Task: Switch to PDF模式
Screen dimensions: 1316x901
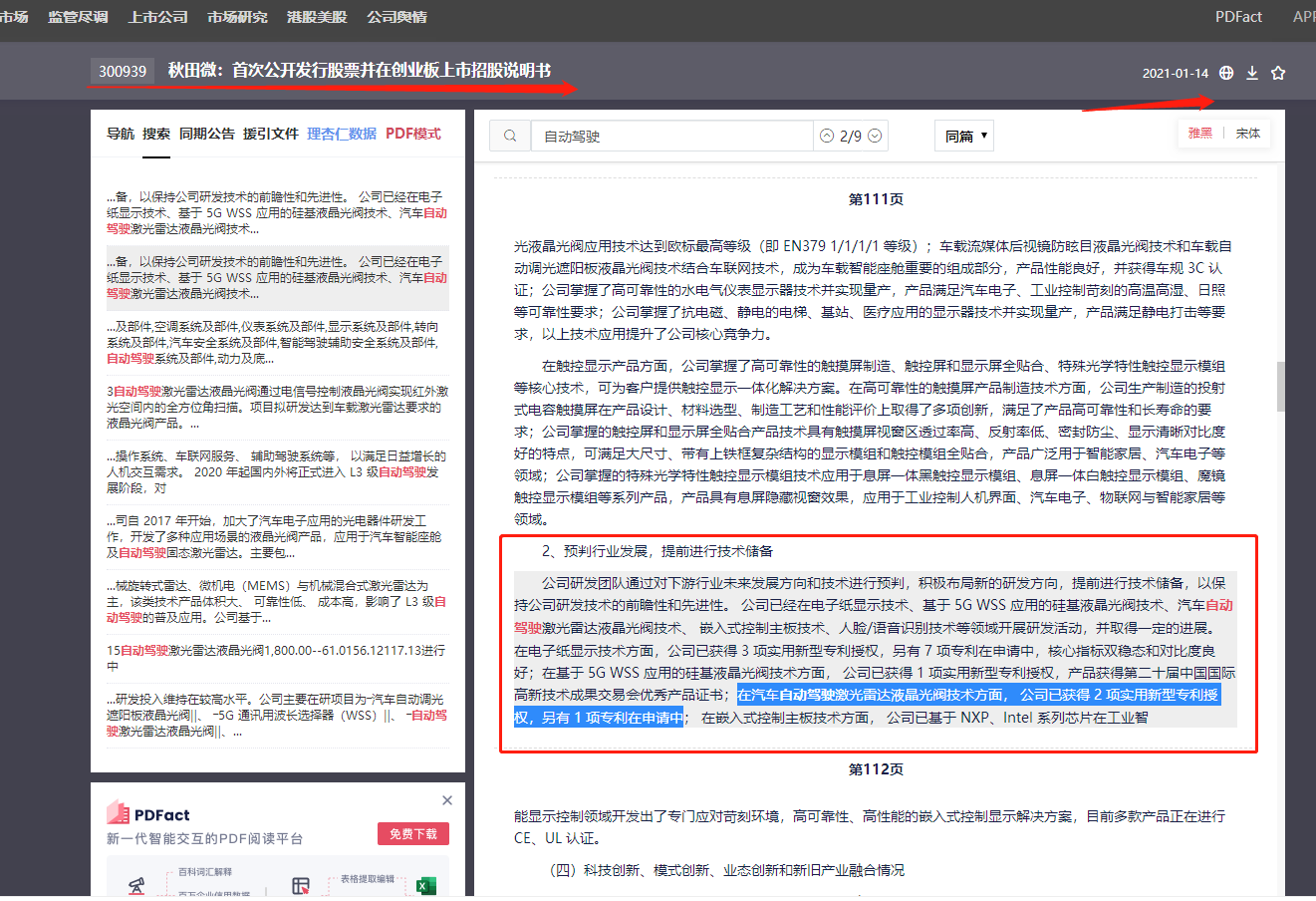Action: coord(412,134)
